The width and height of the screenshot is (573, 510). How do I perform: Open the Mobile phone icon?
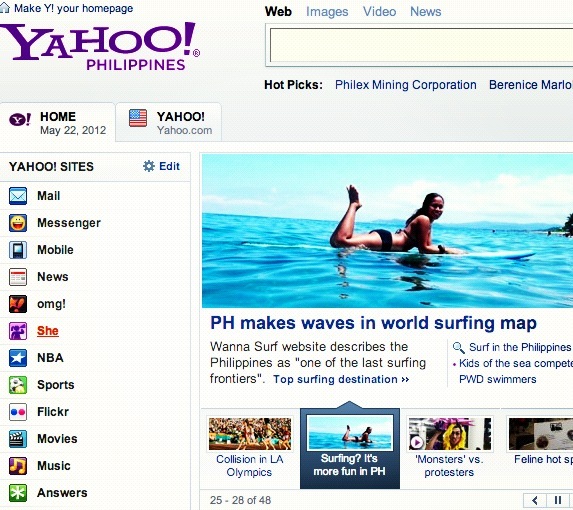(x=18, y=250)
